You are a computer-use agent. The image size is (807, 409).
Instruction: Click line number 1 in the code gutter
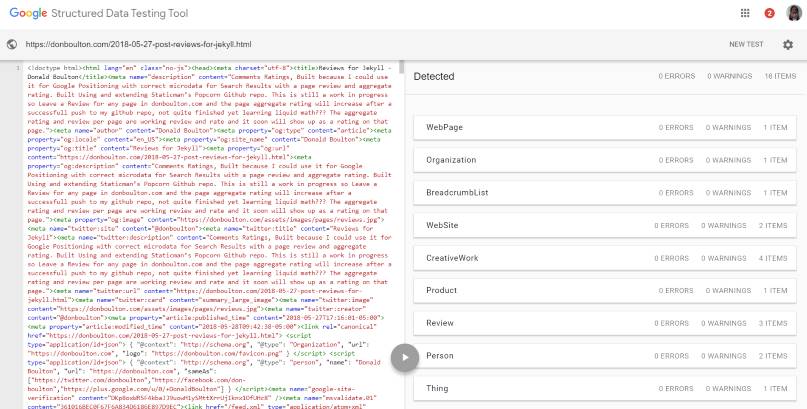[x=19, y=68]
